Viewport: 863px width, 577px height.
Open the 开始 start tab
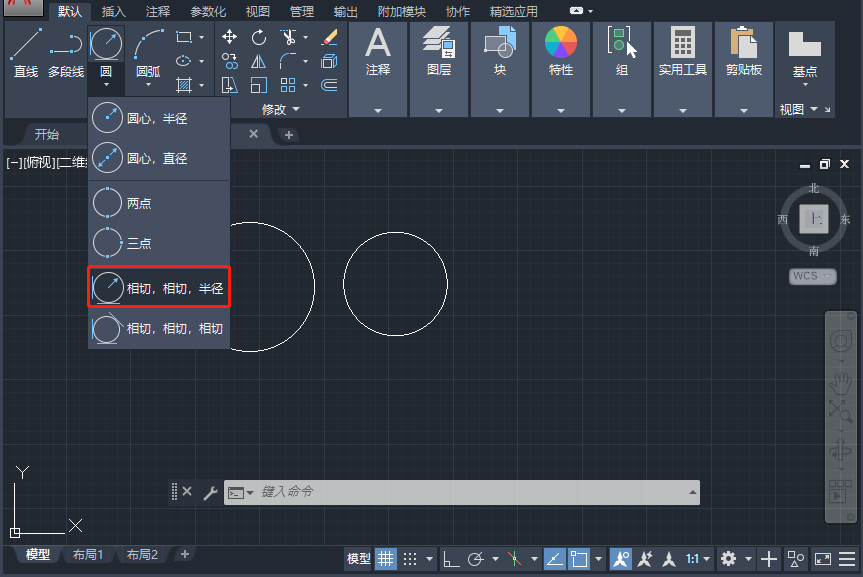pos(47,134)
